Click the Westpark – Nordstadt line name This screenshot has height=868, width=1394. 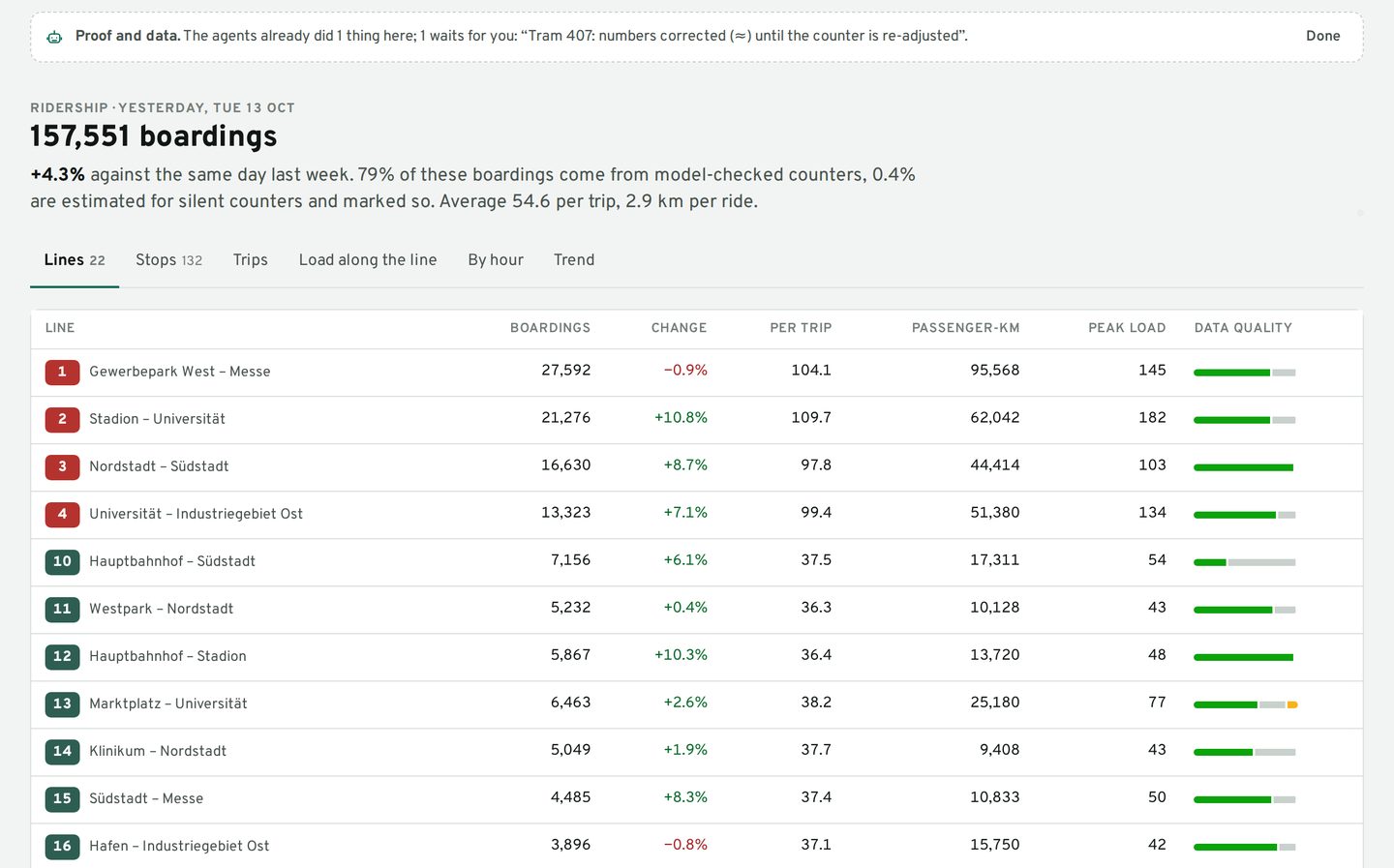pyautogui.click(x=161, y=609)
